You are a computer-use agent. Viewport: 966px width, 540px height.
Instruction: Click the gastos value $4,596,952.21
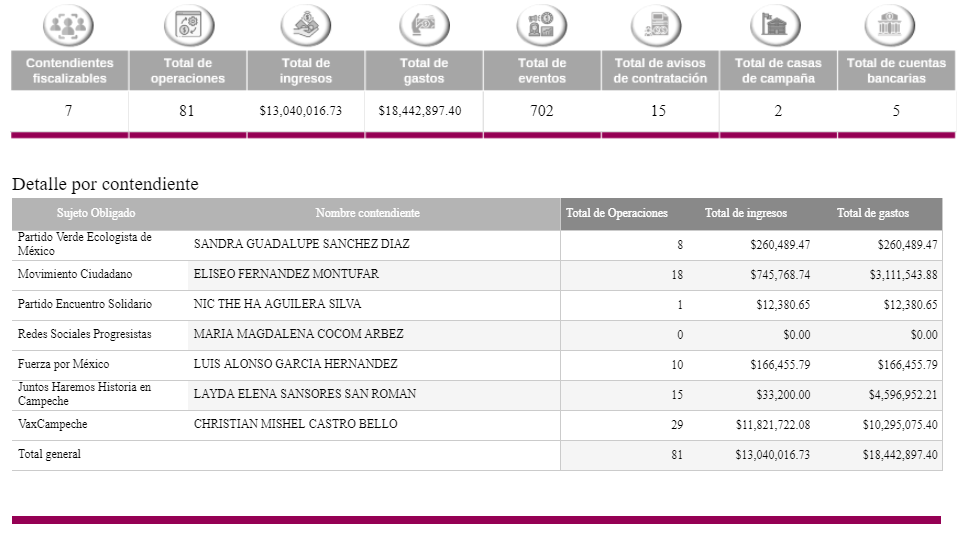click(903, 395)
